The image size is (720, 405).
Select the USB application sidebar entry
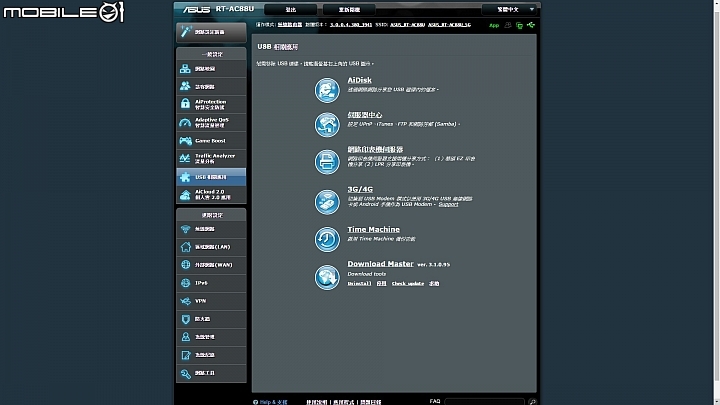(x=211, y=177)
